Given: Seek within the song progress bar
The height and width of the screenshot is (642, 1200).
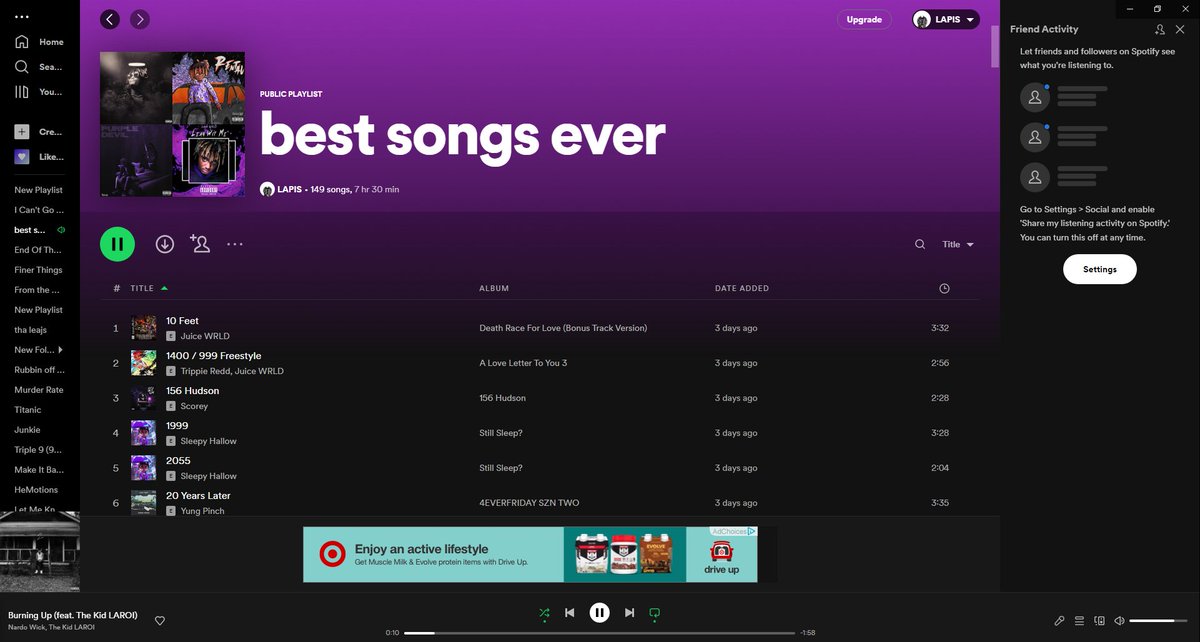Looking at the screenshot, I should click(600, 633).
